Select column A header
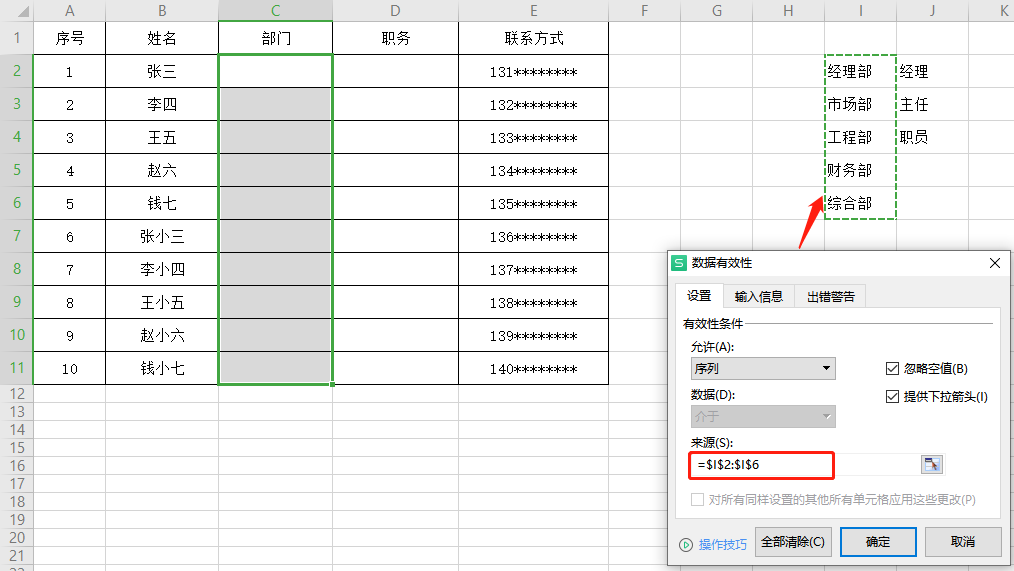The width and height of the screenshot is (1014, 571). pos(69,10)
